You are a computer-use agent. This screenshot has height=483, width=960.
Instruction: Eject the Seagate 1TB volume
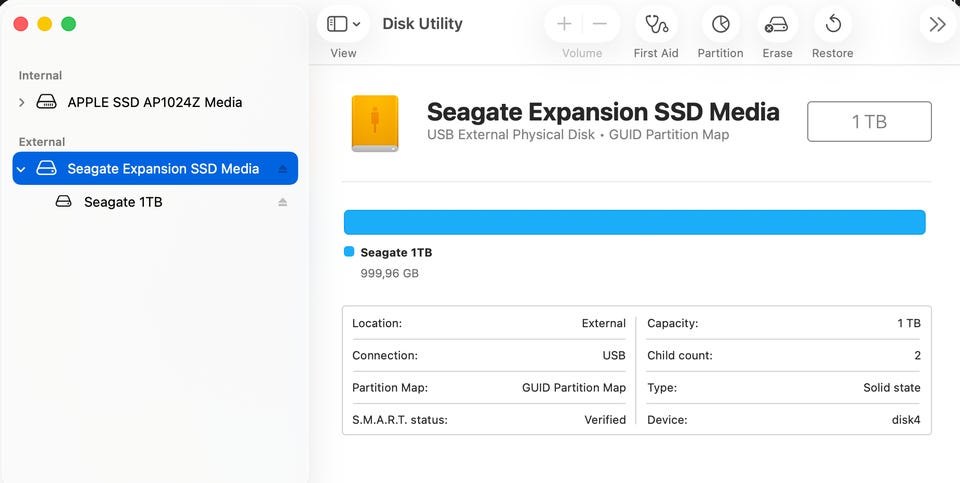coord(282,202)
